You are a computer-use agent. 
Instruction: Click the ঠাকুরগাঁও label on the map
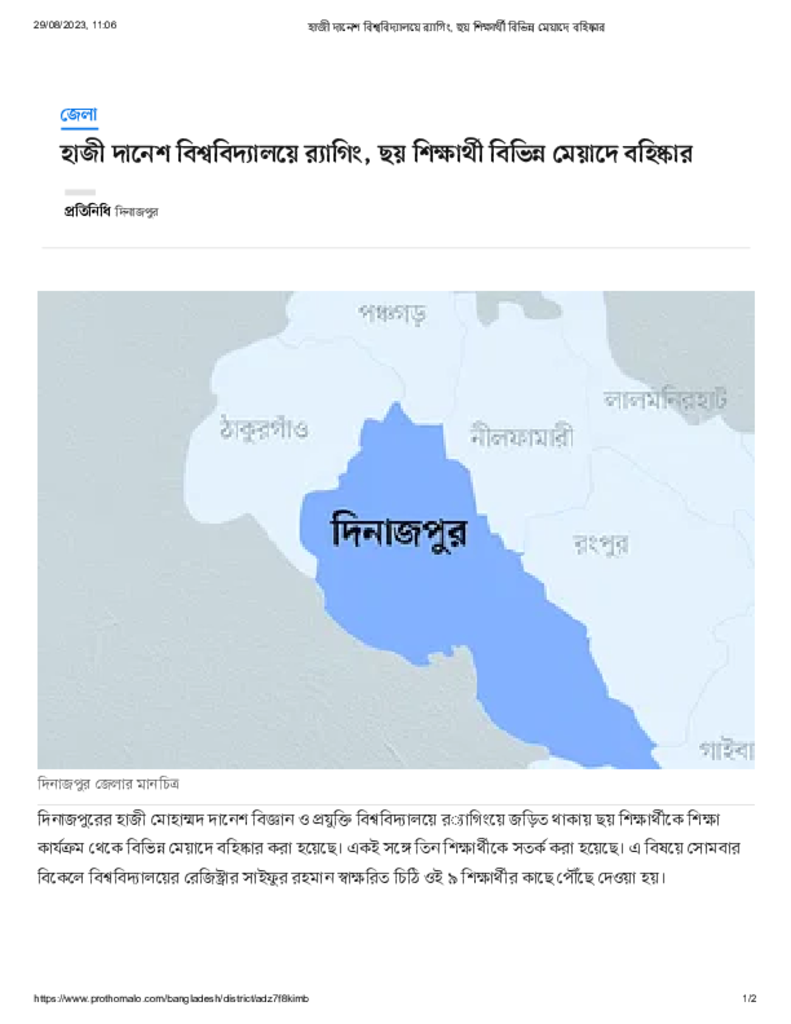click(264, 431)
